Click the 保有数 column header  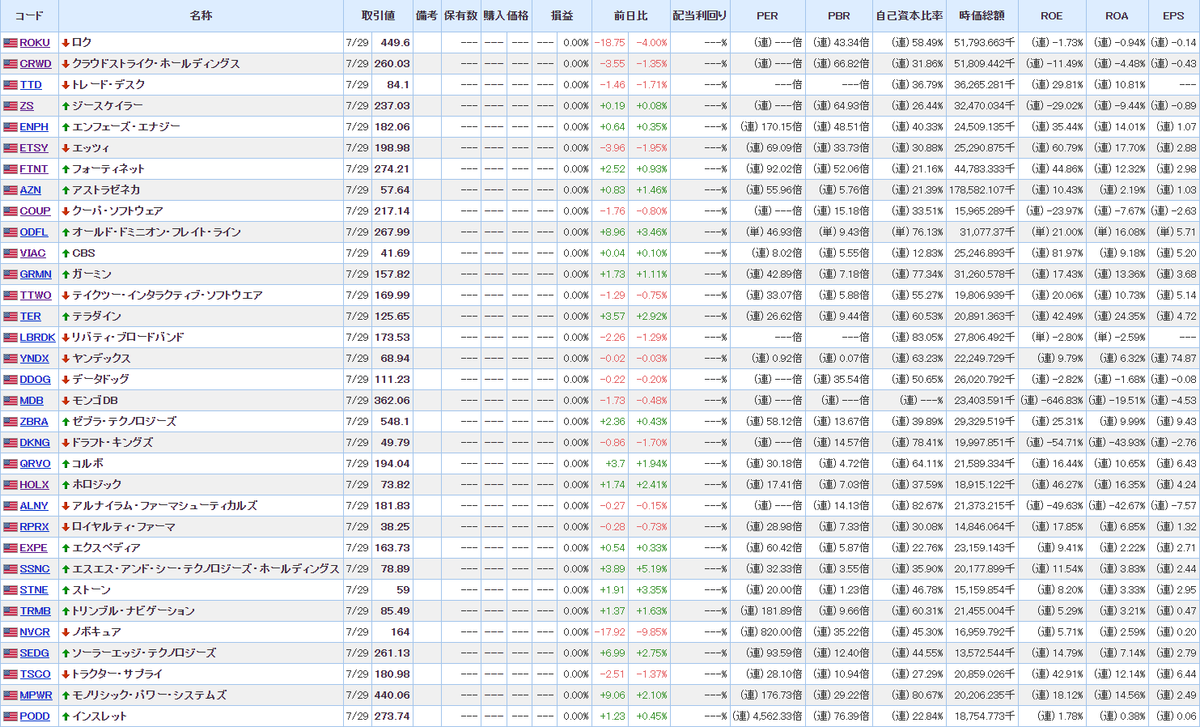pyautogui.click(x=461, y=16)
